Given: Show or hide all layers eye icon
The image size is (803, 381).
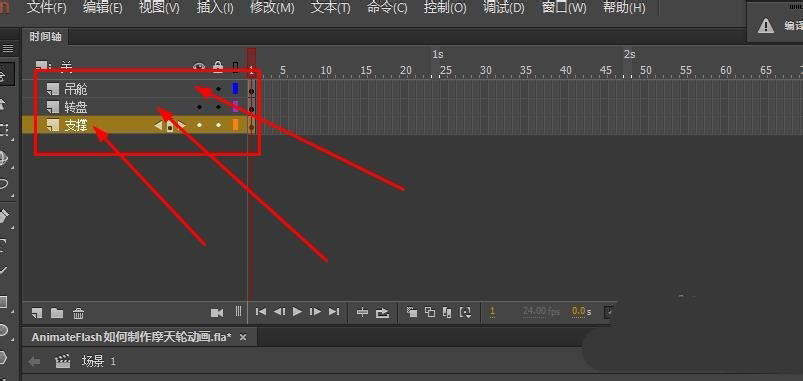Looking at the screenshot, I should (x=199, y=67).
